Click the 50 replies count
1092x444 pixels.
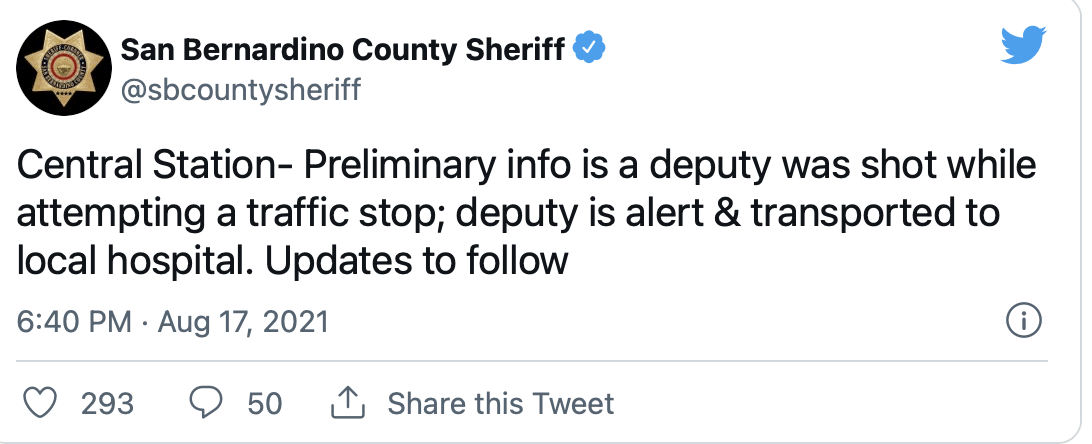265,404
